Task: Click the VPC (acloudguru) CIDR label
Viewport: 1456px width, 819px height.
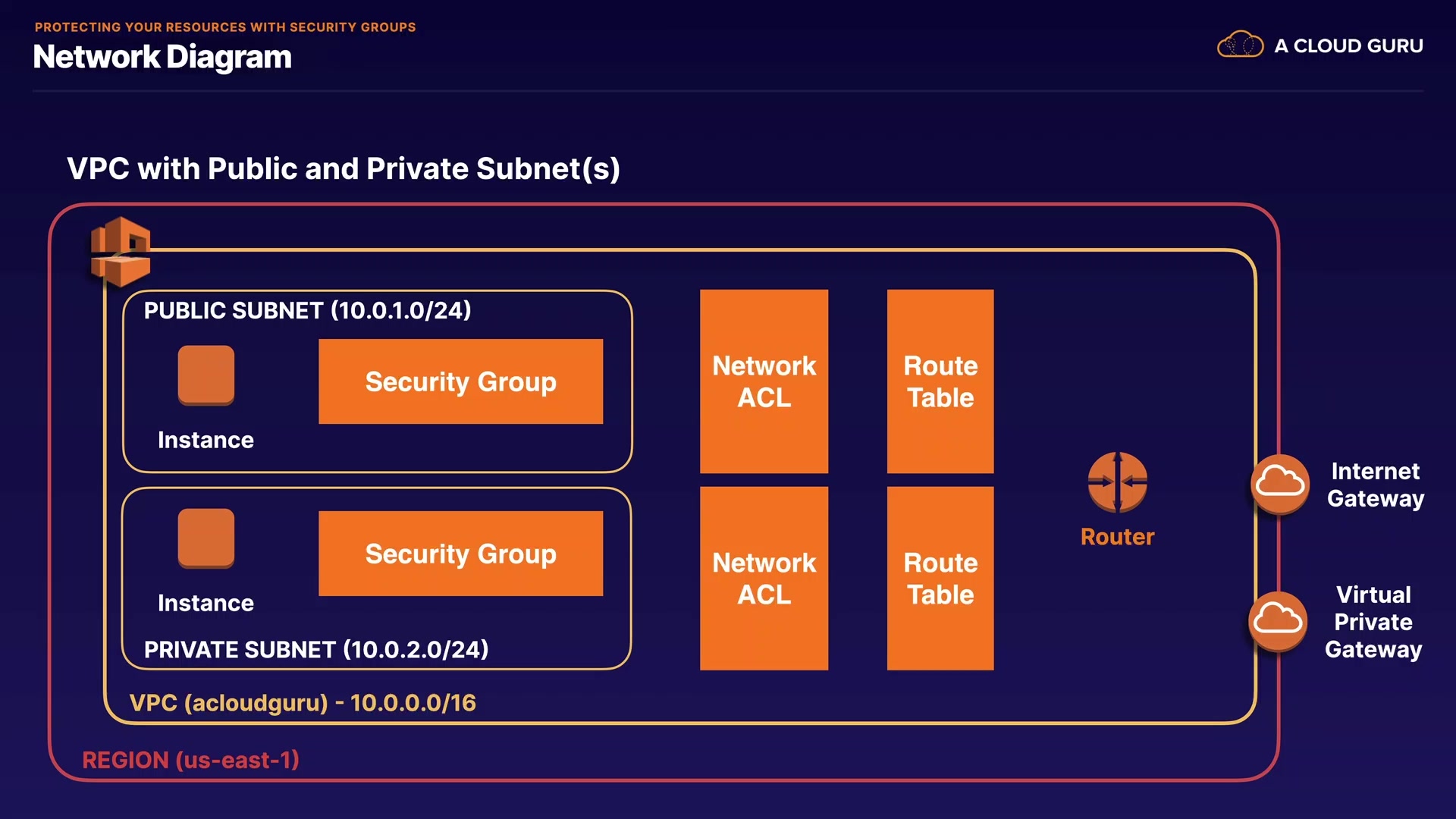Action: point(303,702)
